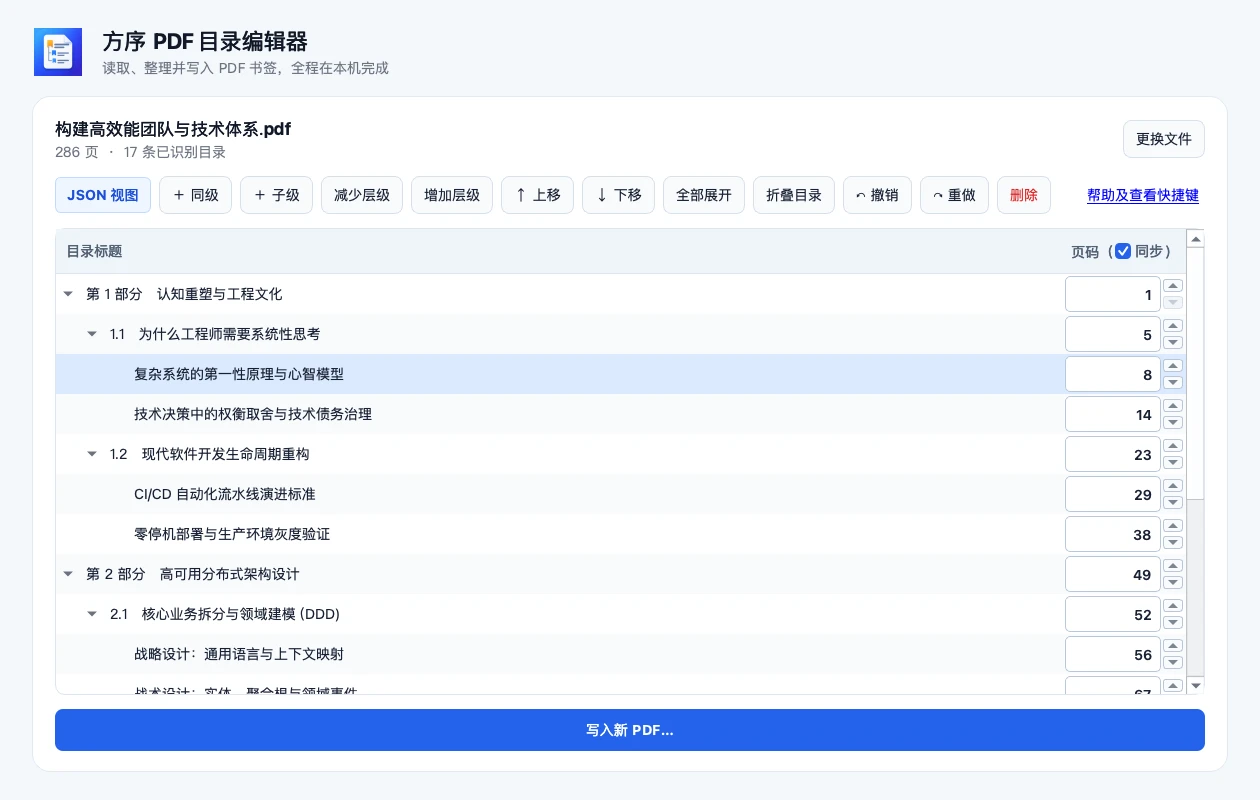Redo with 重做 button
The width and height of the screenshot is (1260, 800).
tap(954, 195)
